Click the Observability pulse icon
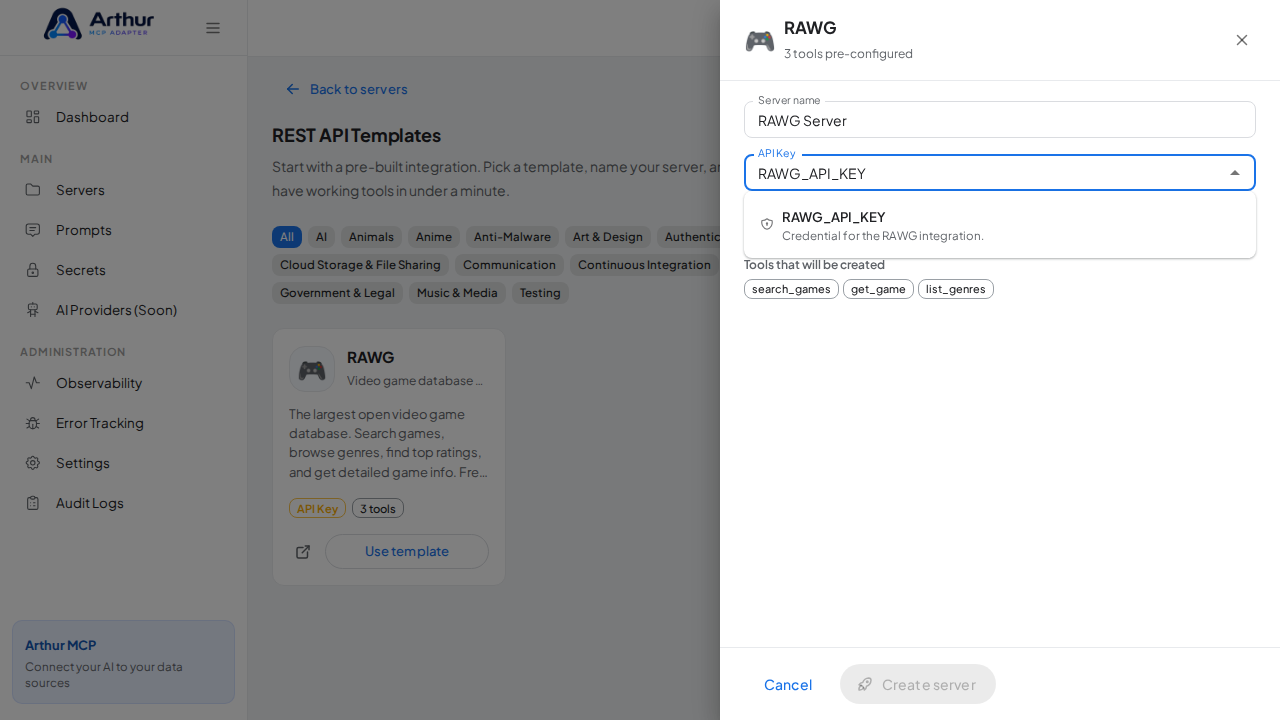The width and height of the screenshot is (1280, 720). click(x=33, y=383)
